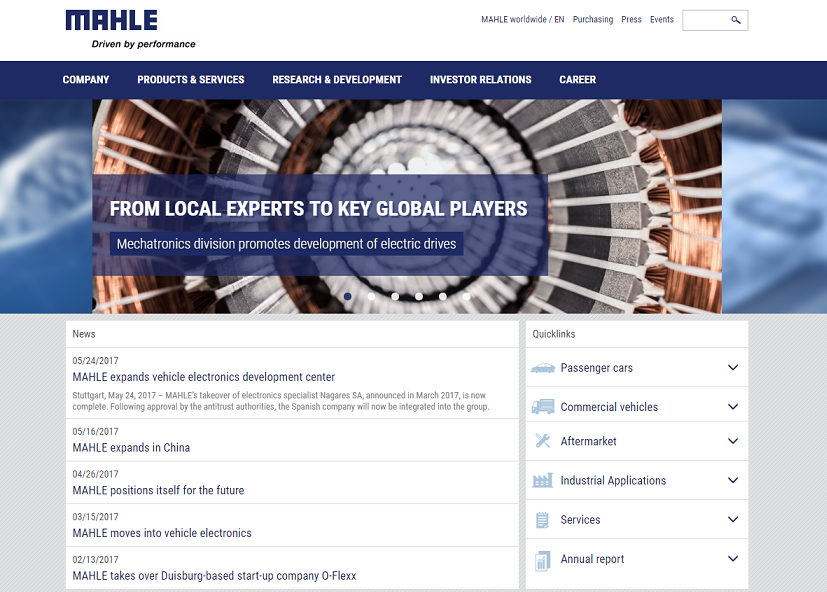Image resolution: width=827 pixels, height=592 pixels.
Task: Select the first carousel slide dot
Action: pos(348,297)
